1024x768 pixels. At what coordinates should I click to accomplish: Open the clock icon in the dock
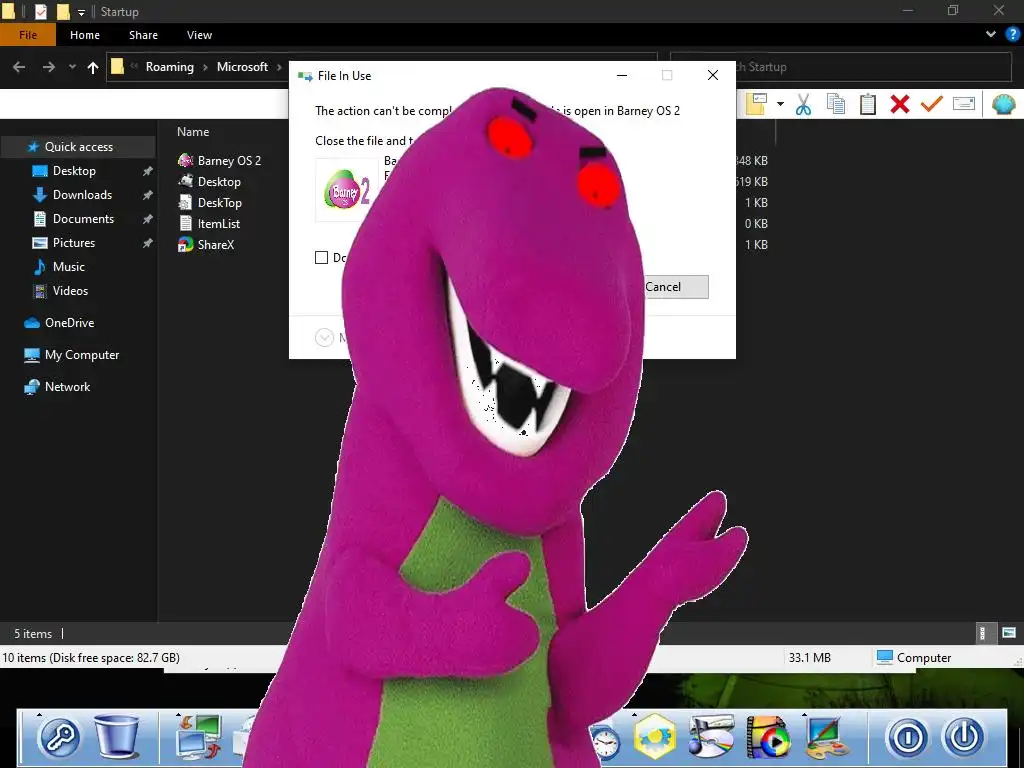(606, 743)
